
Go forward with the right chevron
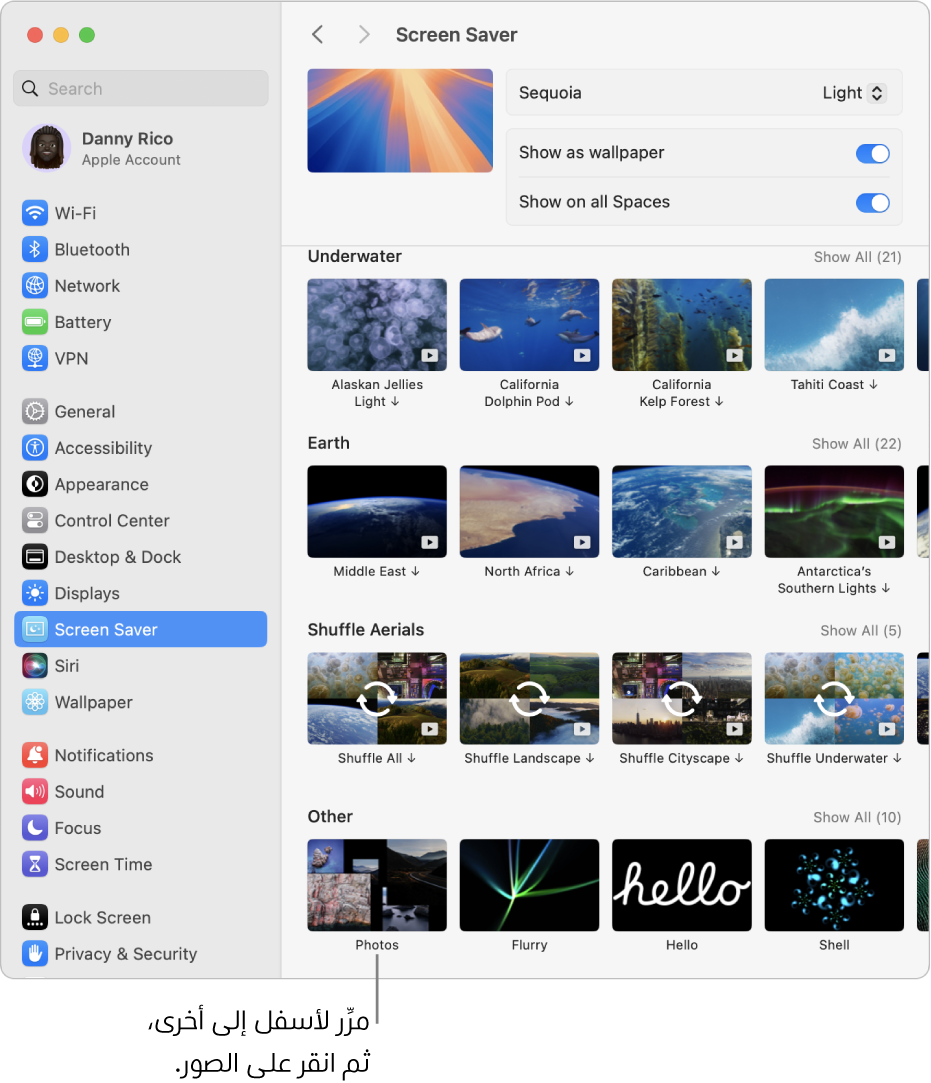(364, 35)
